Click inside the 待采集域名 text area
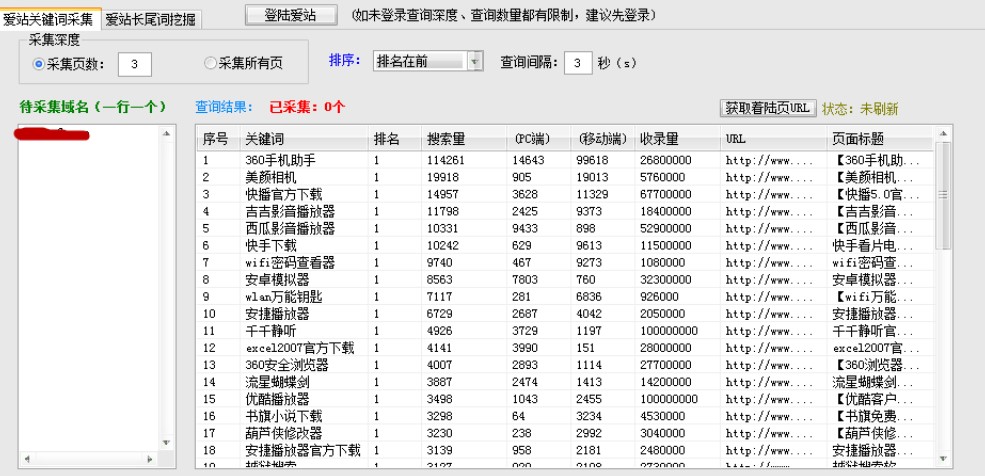The height and width of the screenshot is (476, 985). click(x=91, y=289)
